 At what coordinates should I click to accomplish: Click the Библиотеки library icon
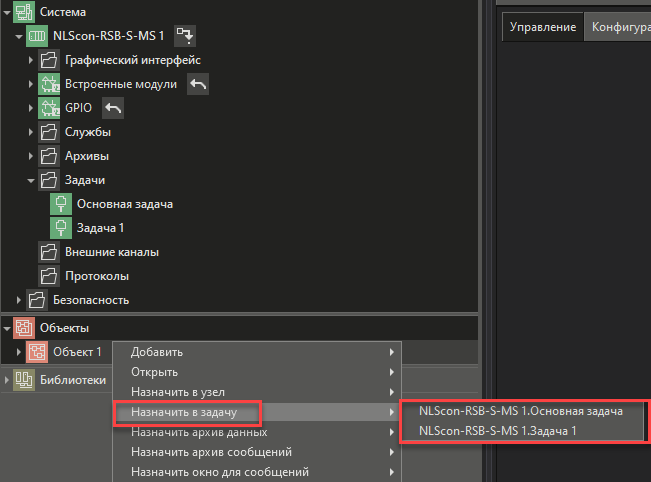click(24, 380)
